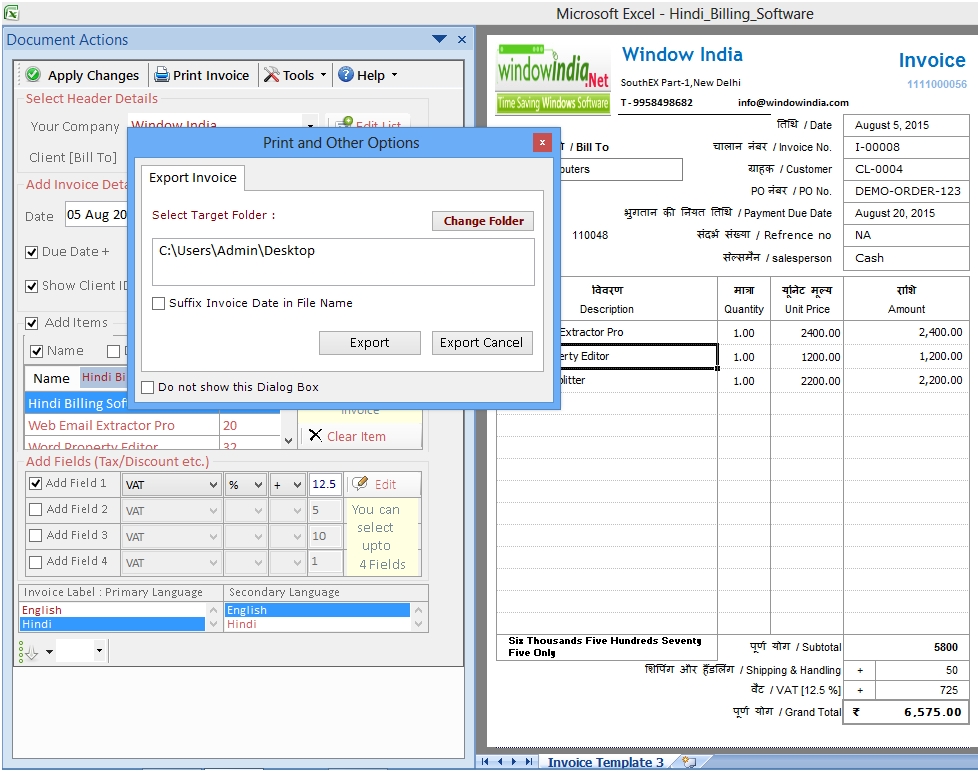
Task: Open the + sign dropdown for Field 1
Action: (x=298, y=485)
